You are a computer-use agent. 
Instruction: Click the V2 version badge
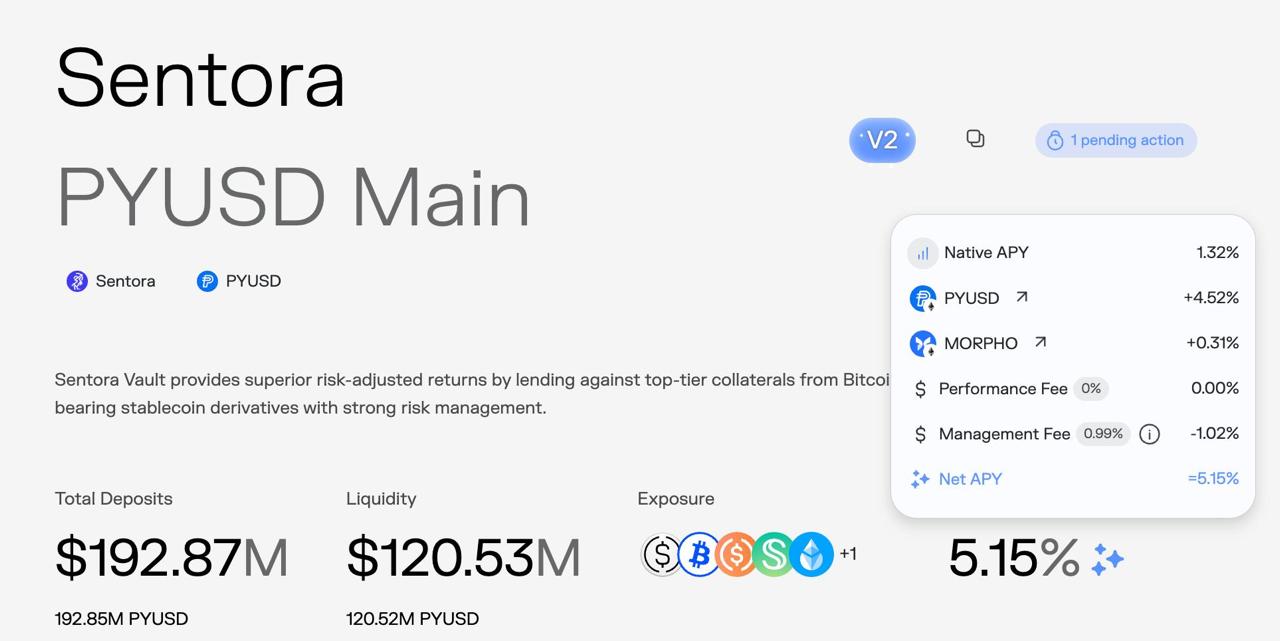click(882, 140)
